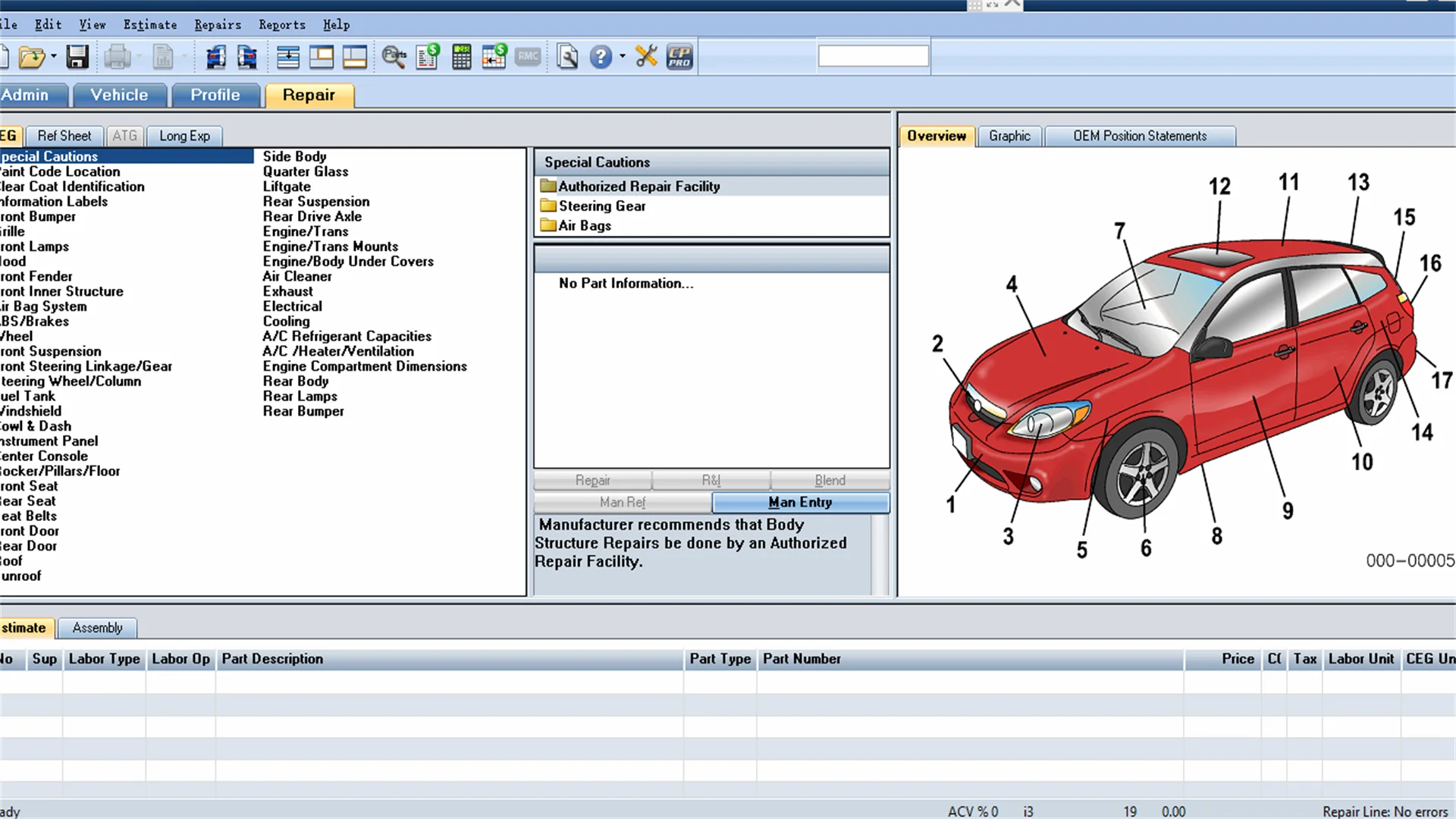Click the Man Entry button
The width and height of the screenshot is (1456, 819).
pos(800,502)
